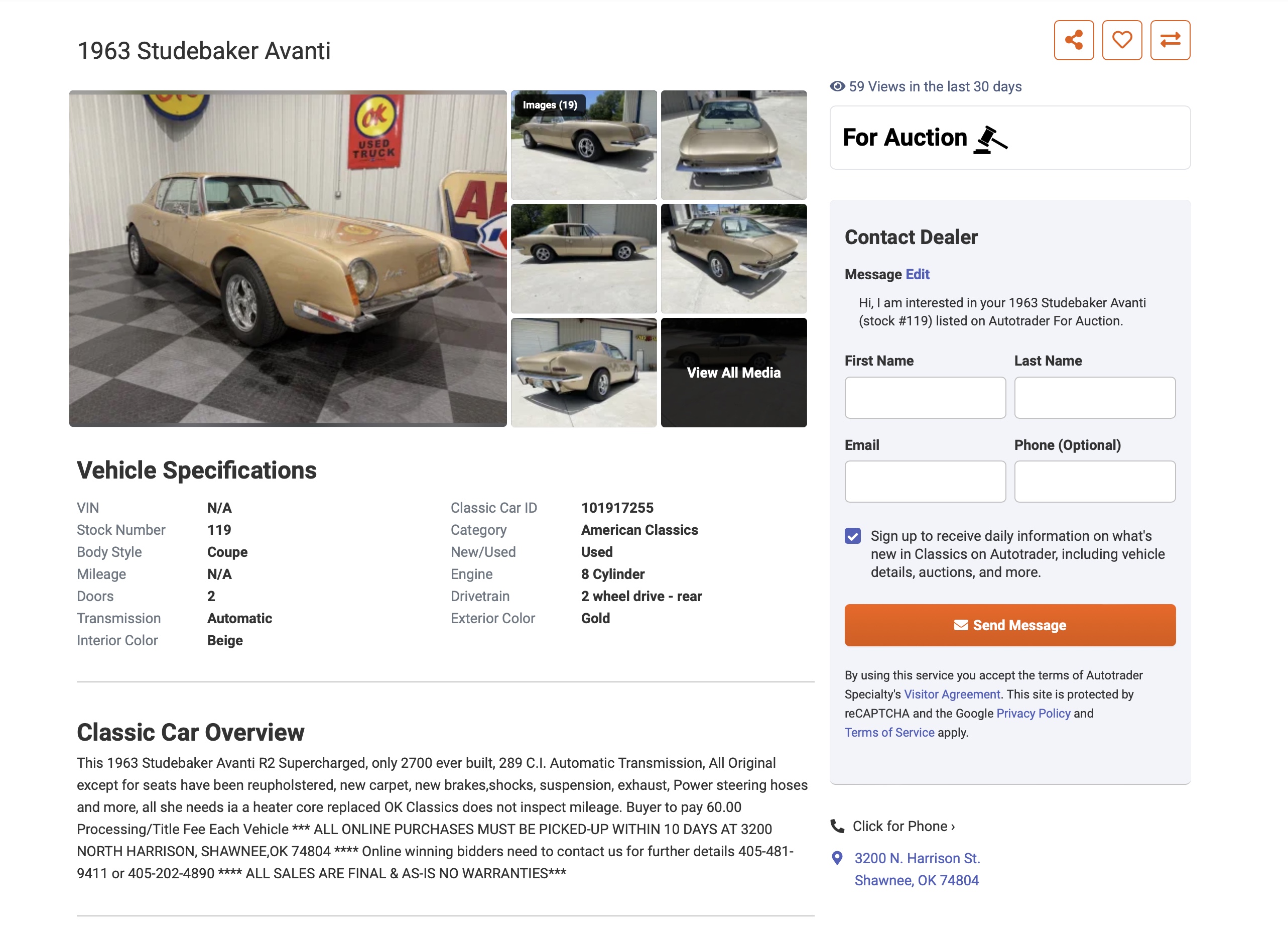
Task: Edit the dealer message
Action: pyautogui.click(x=917, y=274)
